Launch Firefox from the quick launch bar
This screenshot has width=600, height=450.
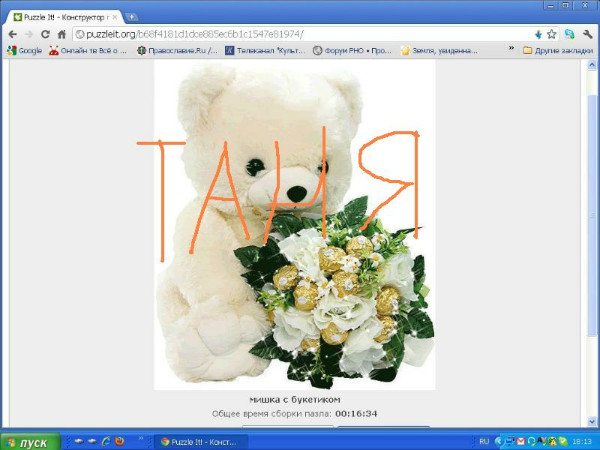pyautogui.click(x=119, y=440)
